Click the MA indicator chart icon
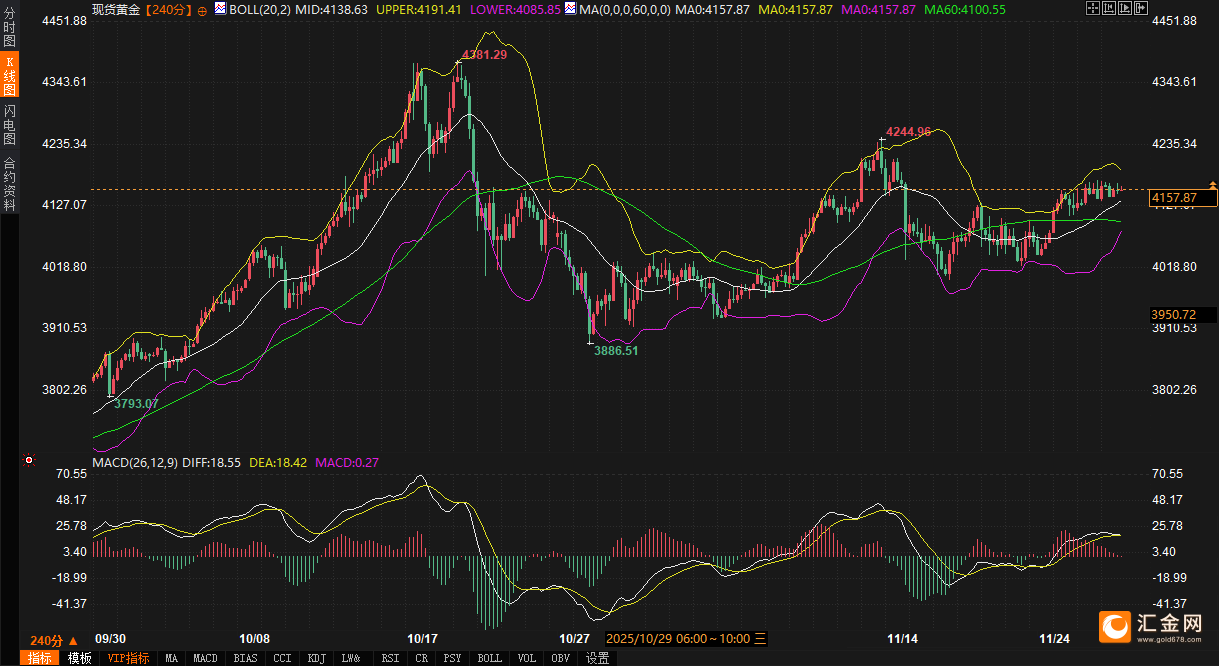 (571, 8)
